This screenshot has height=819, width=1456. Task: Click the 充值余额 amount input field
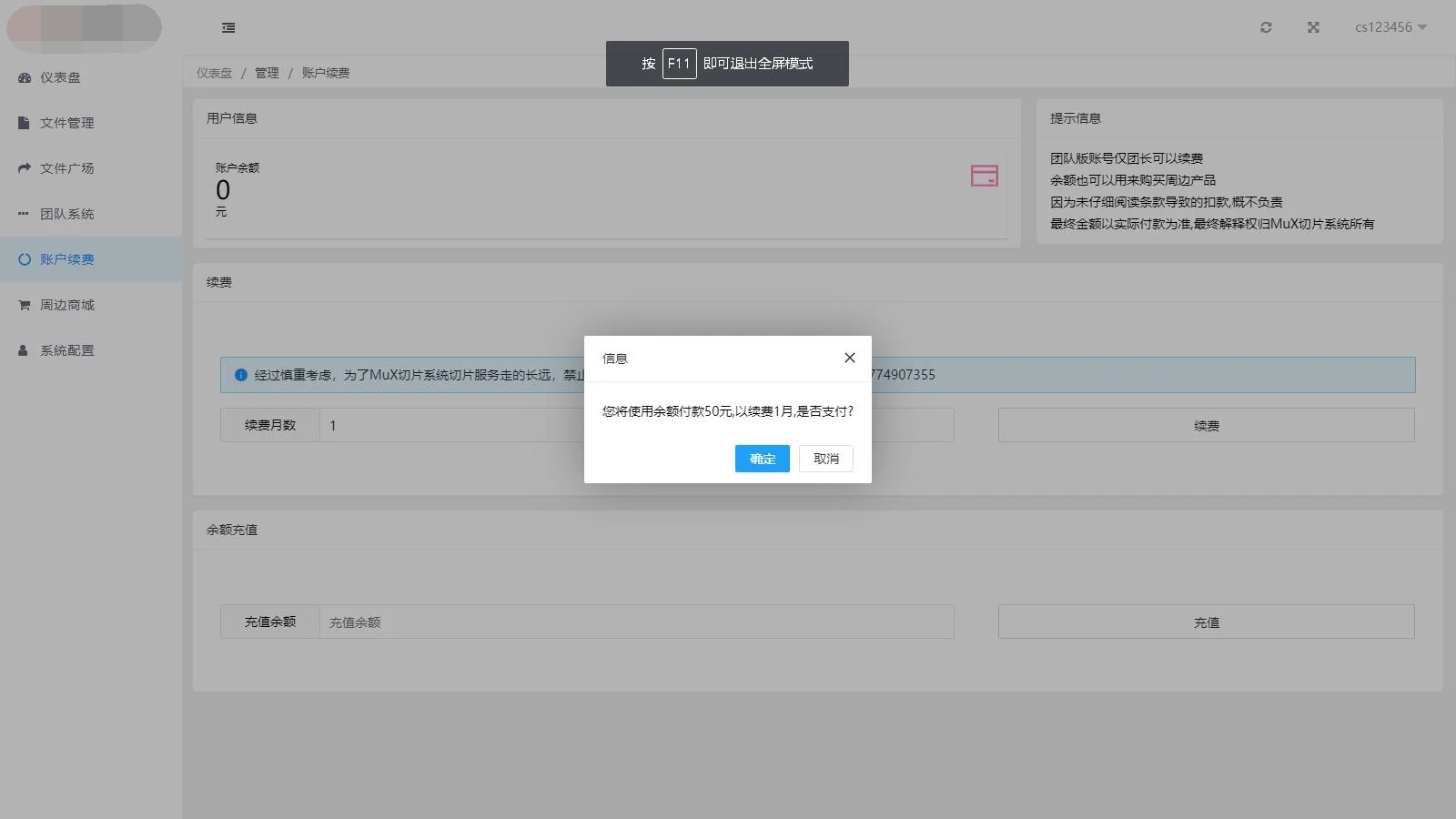coord(635,622)
